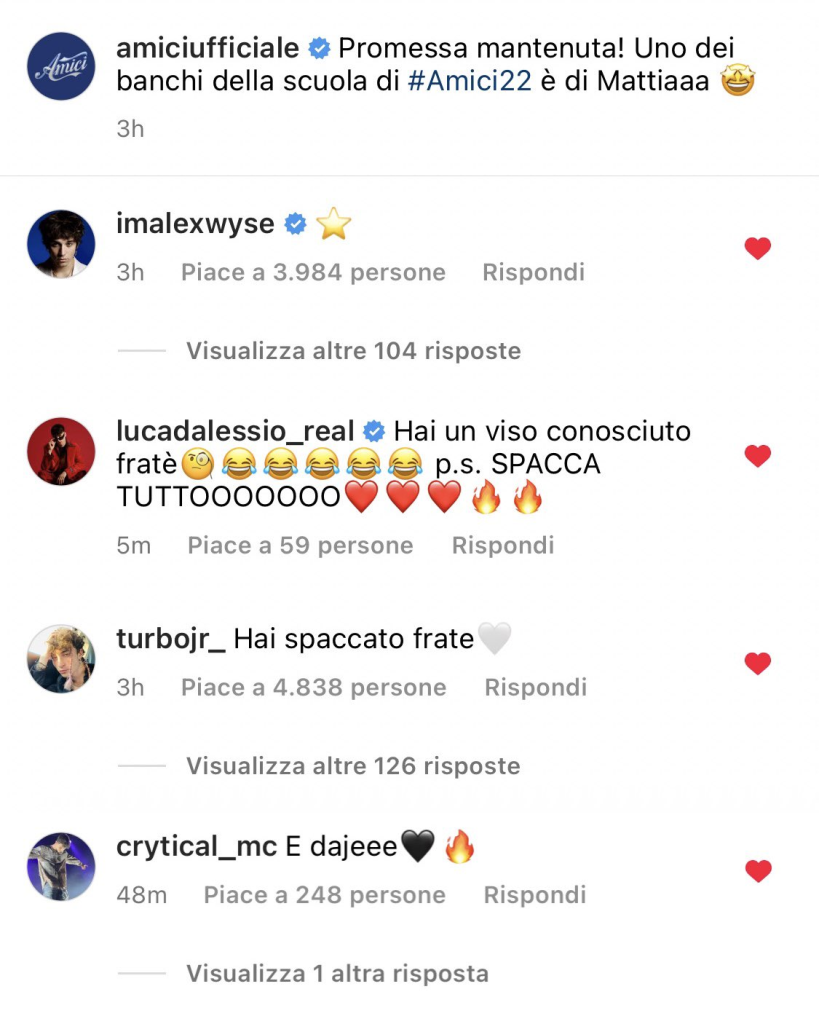
Task: Click the amiciufficiale verified badge
Action: pos(319,48)
